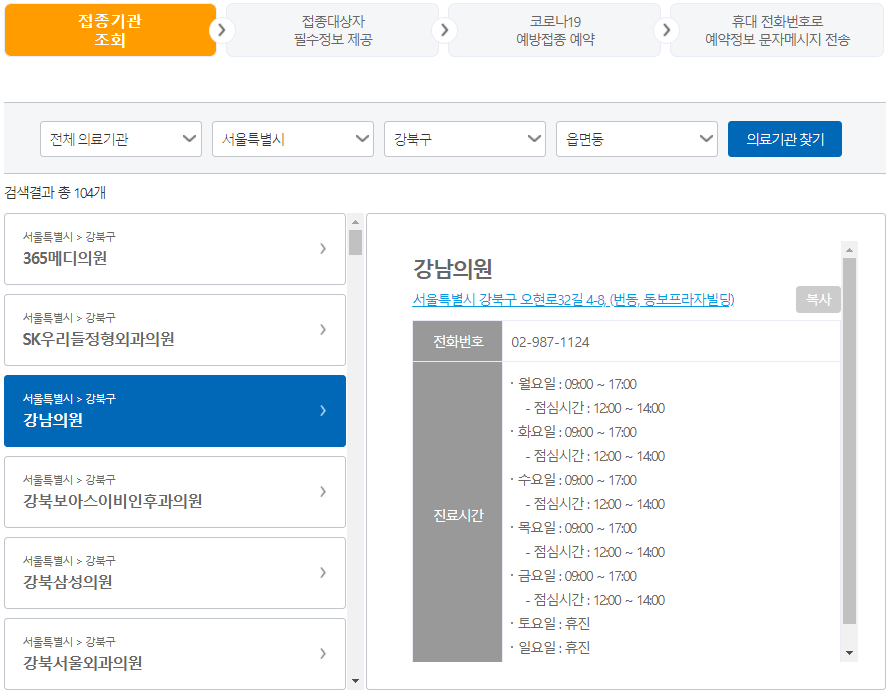This screenshot has height=693, width=888.
Task: Click the phone number 02-987-1124
Action: (x=550, y=342)
